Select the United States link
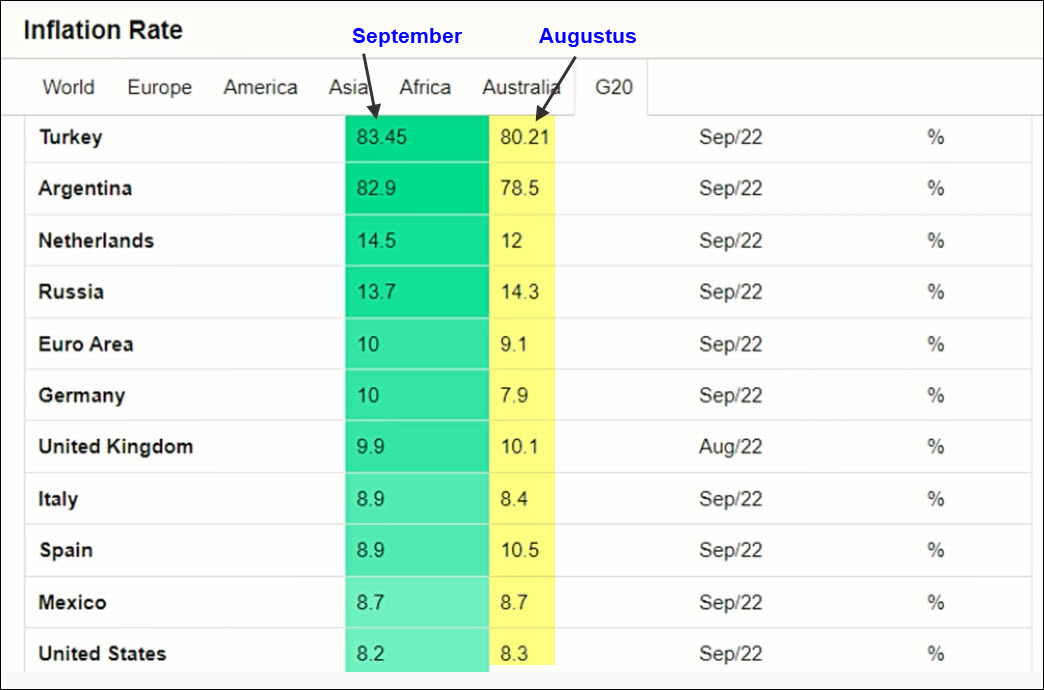This screenshot has height=690, width=1044. [x=102, y=654]
